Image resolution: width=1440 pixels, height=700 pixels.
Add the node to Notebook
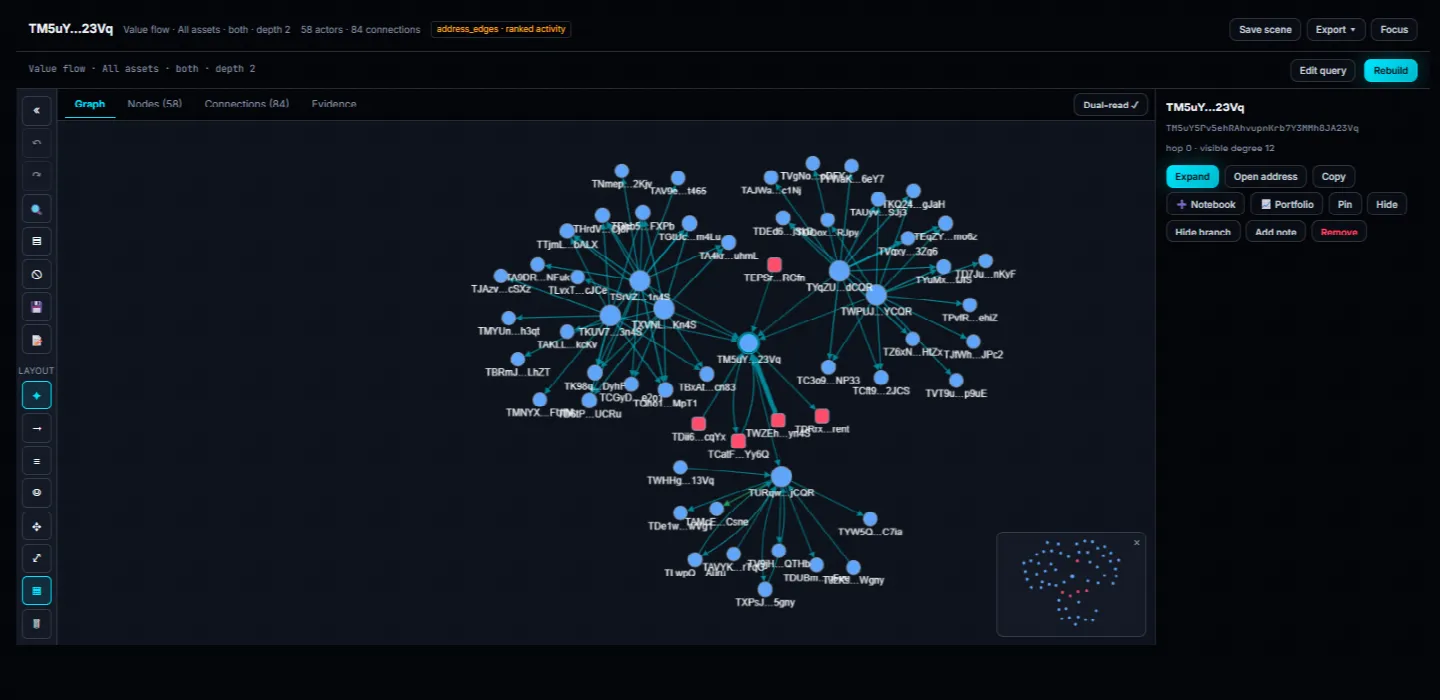[x=1205, y=204]
